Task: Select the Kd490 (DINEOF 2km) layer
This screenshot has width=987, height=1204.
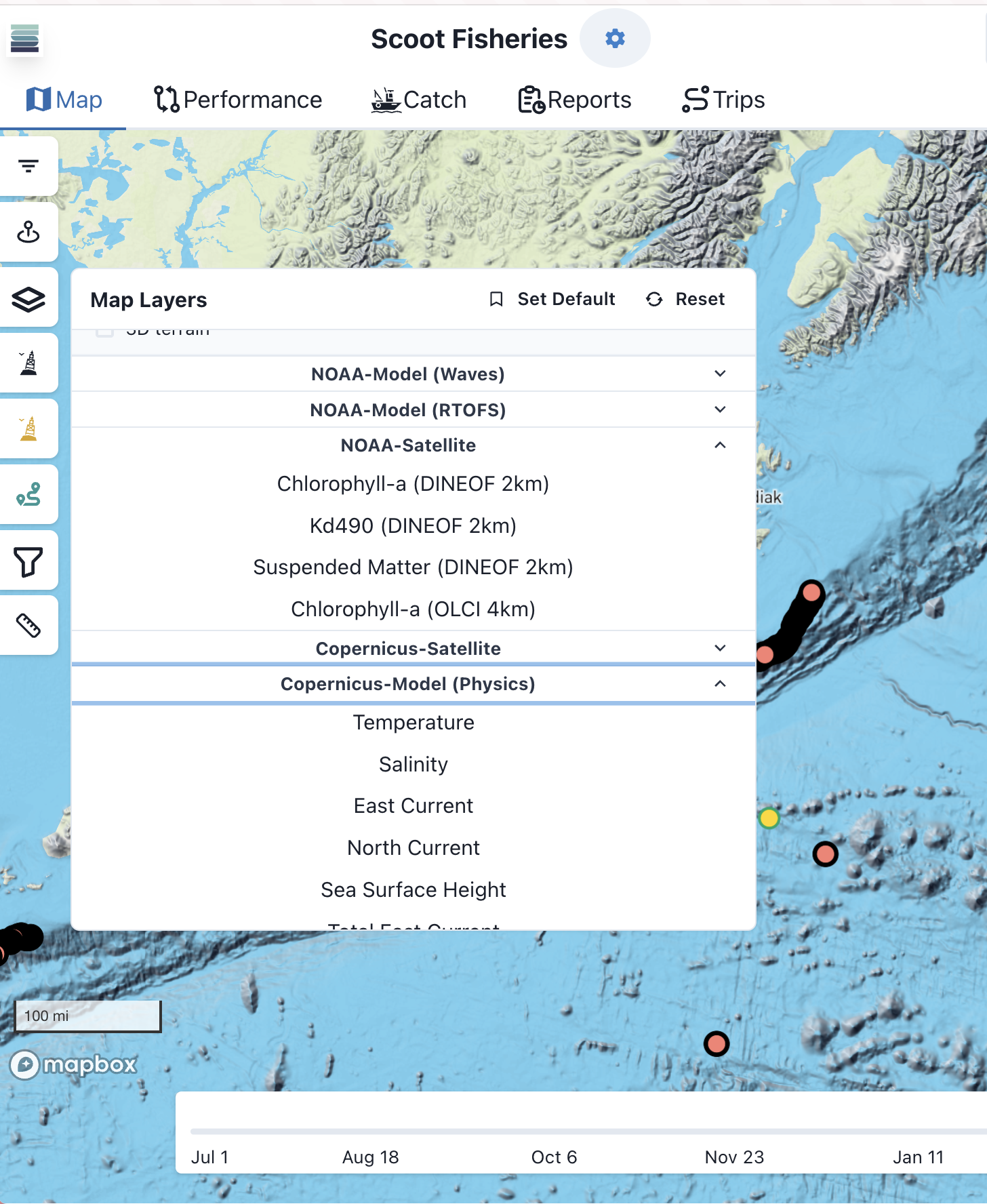Action: (x=414, y=526)
